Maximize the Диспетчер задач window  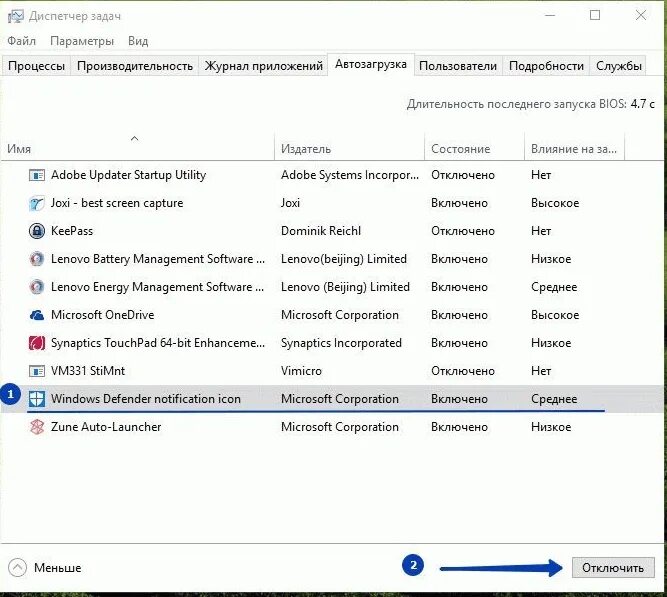(x=595, y=15)
